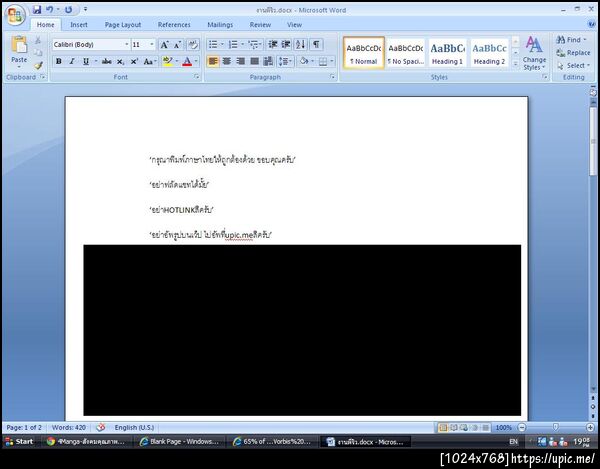Switch to the Mailings tab
This screenshot has width=600, height=469.
click(x=220, y=25)
